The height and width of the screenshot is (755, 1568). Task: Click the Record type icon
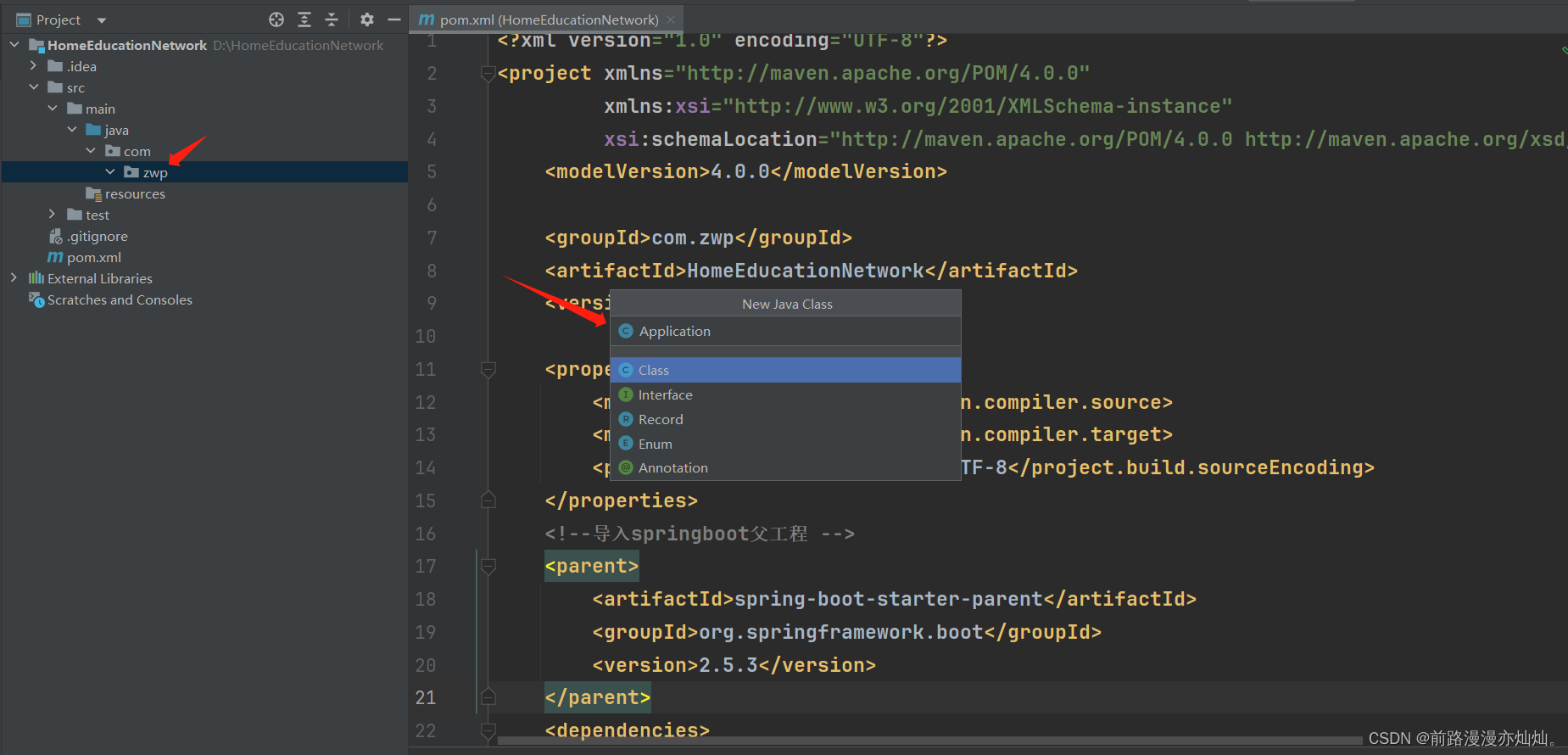626,419
